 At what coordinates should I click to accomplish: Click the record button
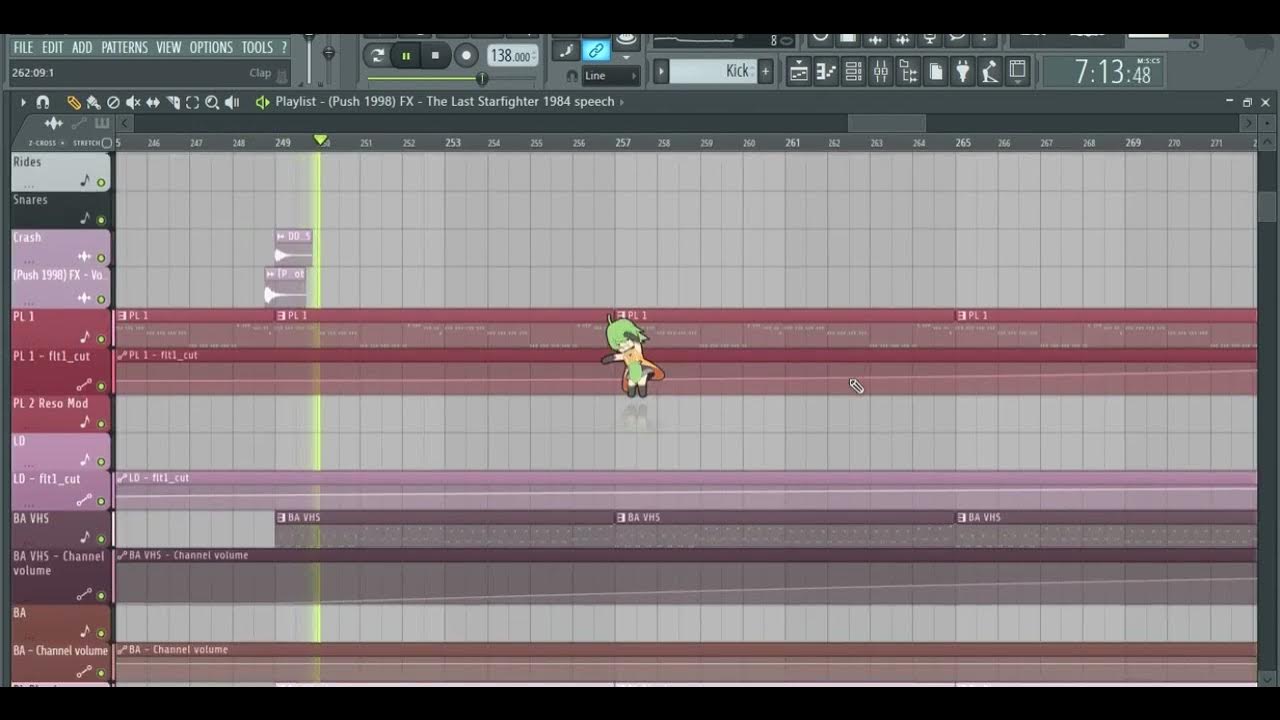click(466, 56)
